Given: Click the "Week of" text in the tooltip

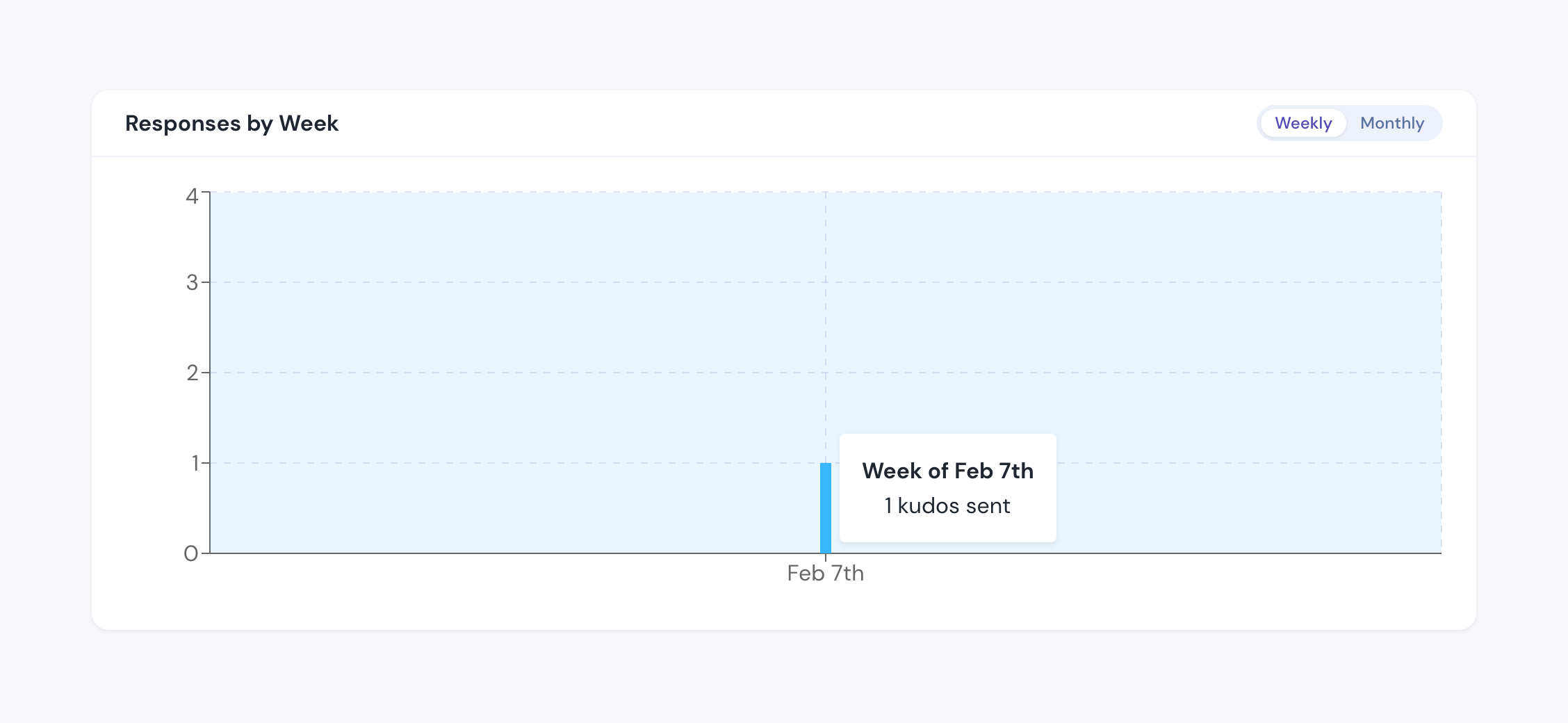Looking at the screenshot, I should [x=905, y=471].
